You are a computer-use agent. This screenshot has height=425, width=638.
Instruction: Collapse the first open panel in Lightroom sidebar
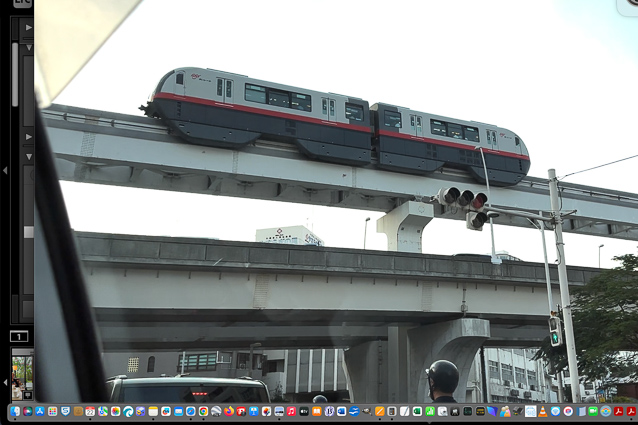(x=28, y=48)
